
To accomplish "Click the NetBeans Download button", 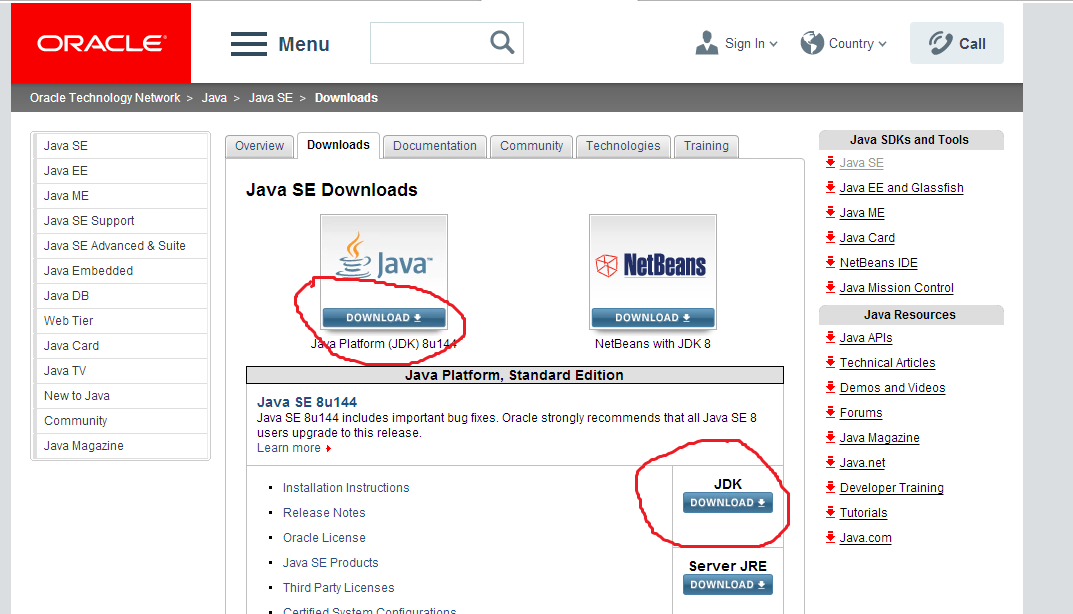I will pyautogui.click(x=653, y=318).
